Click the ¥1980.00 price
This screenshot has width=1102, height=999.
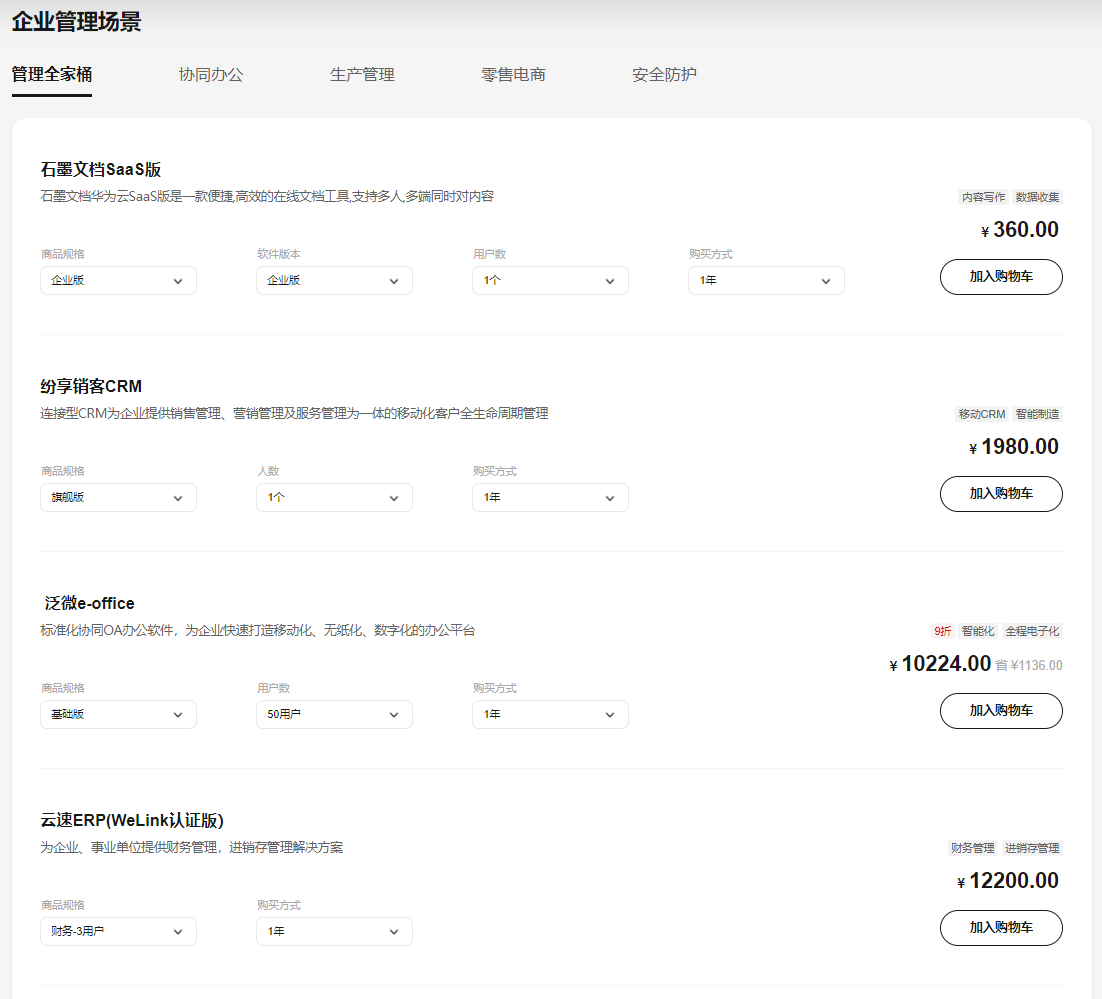pyautogui.click(x=1013, y=447)
